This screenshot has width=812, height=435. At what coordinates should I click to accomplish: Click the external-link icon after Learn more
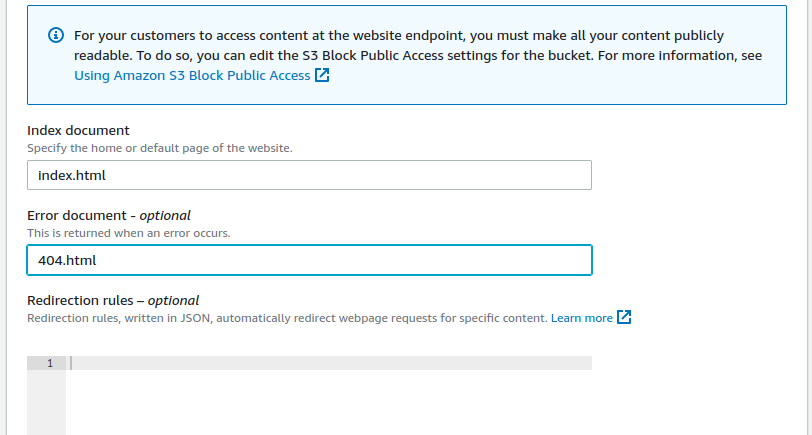[x=624, y=317]
